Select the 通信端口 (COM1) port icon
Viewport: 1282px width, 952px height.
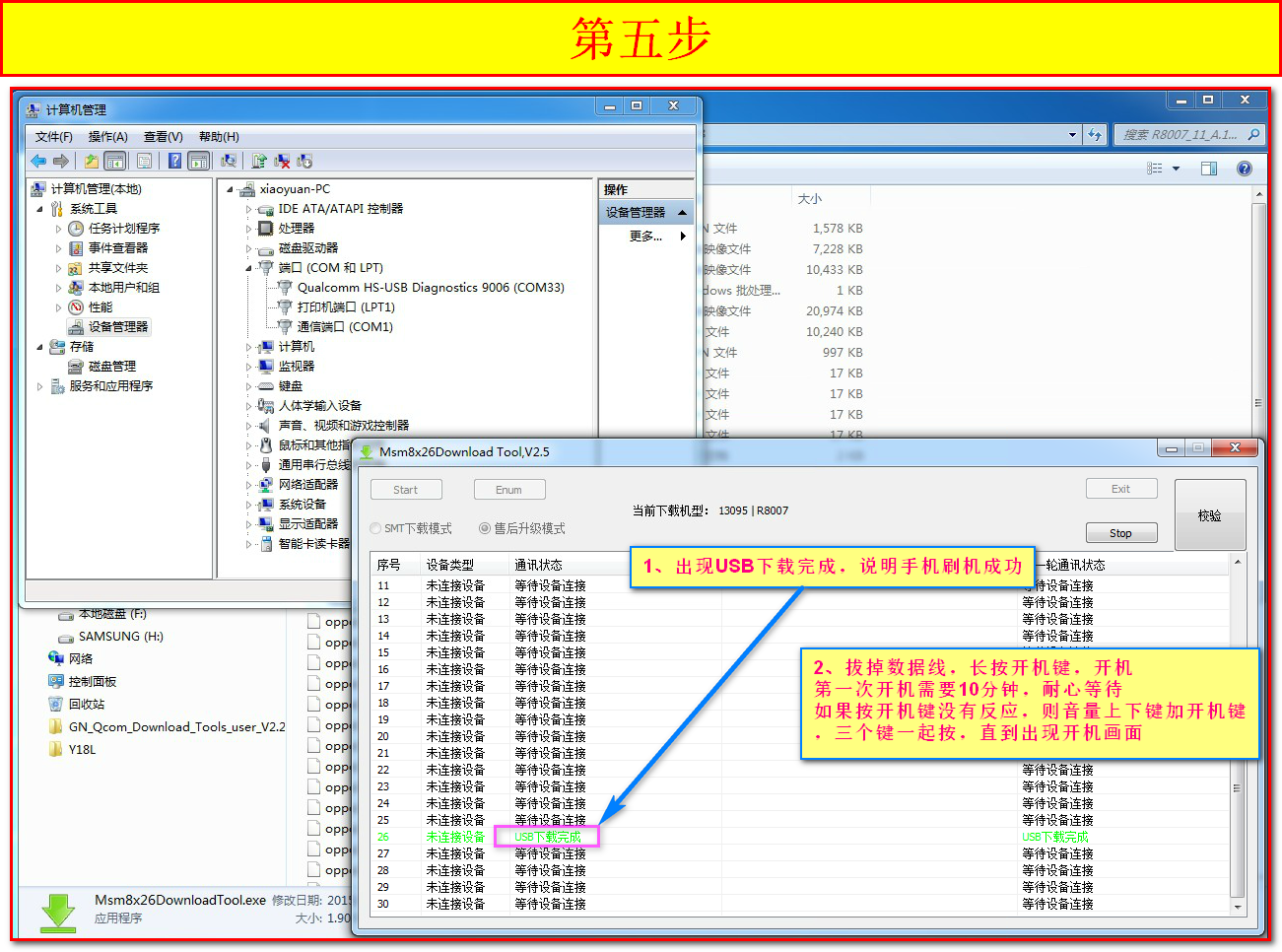click(285, 327)
